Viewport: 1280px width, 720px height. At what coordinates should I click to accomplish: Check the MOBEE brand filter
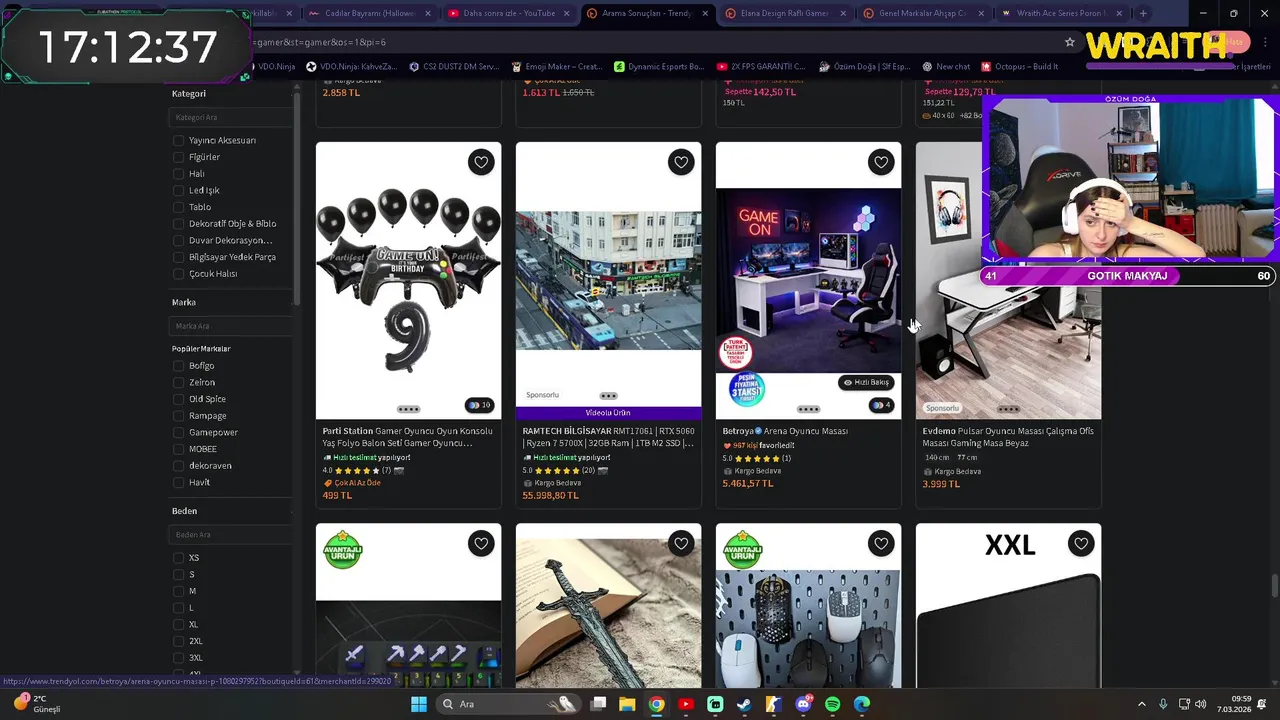pos(178,449)
